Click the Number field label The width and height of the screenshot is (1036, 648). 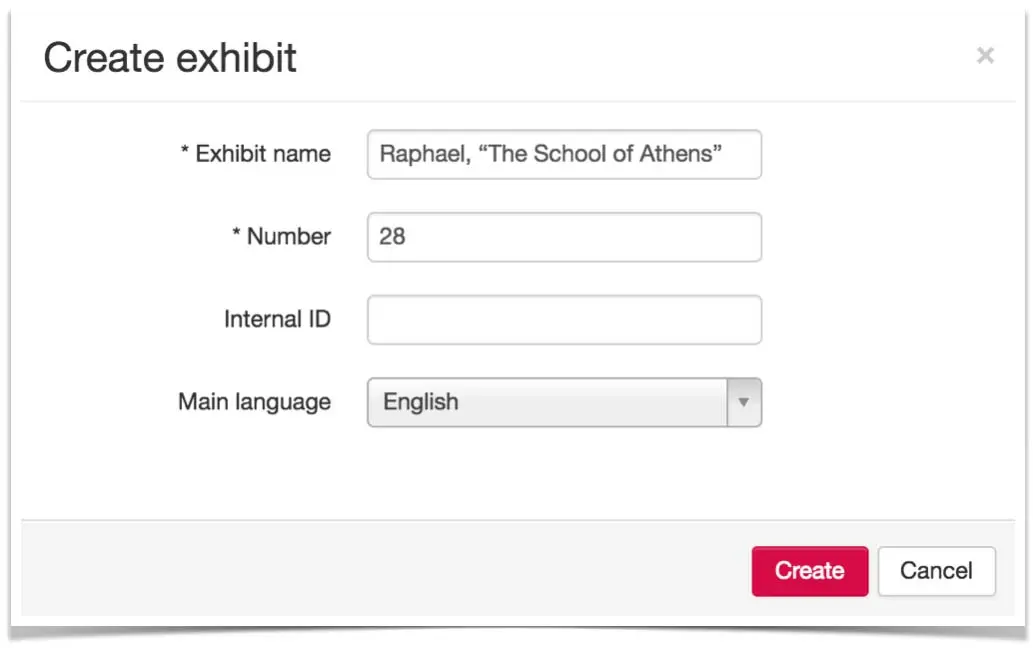pos(289,237)
